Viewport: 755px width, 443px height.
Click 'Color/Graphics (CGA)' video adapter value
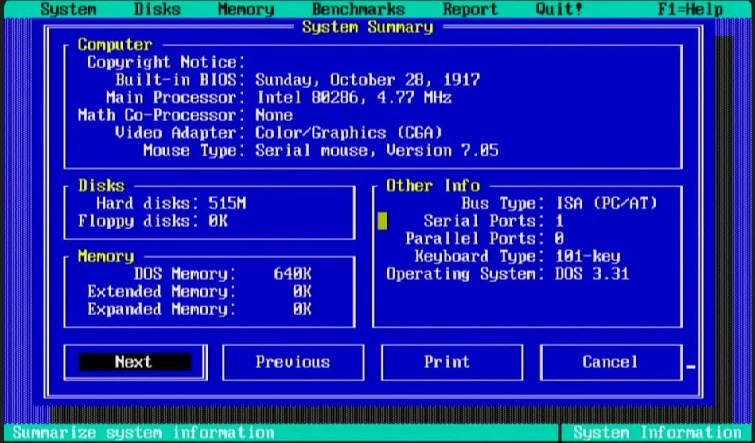click(x=349, y=133)
